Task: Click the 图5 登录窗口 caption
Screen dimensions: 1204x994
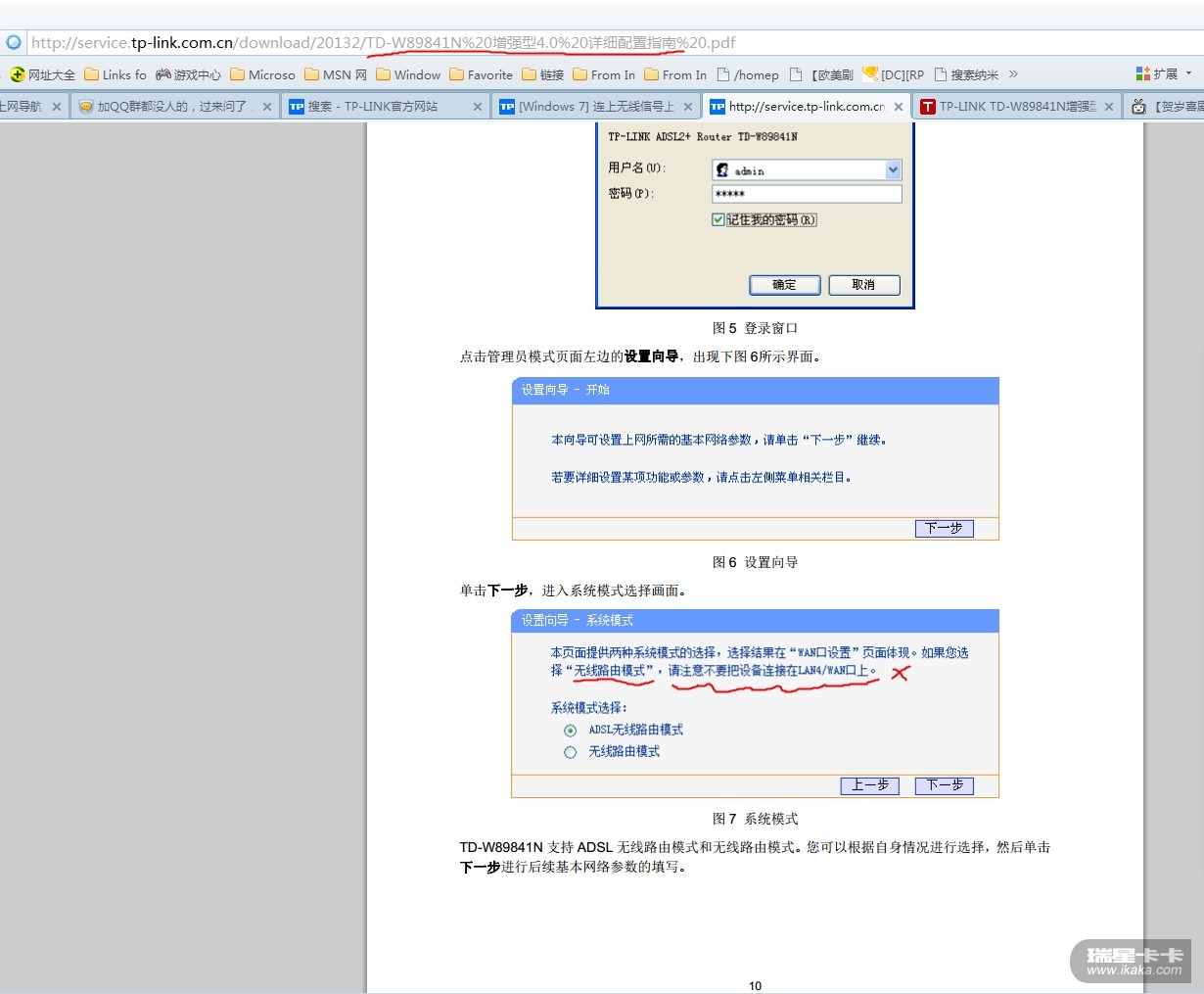Action: pyautogui.click(x=755, y=328)
